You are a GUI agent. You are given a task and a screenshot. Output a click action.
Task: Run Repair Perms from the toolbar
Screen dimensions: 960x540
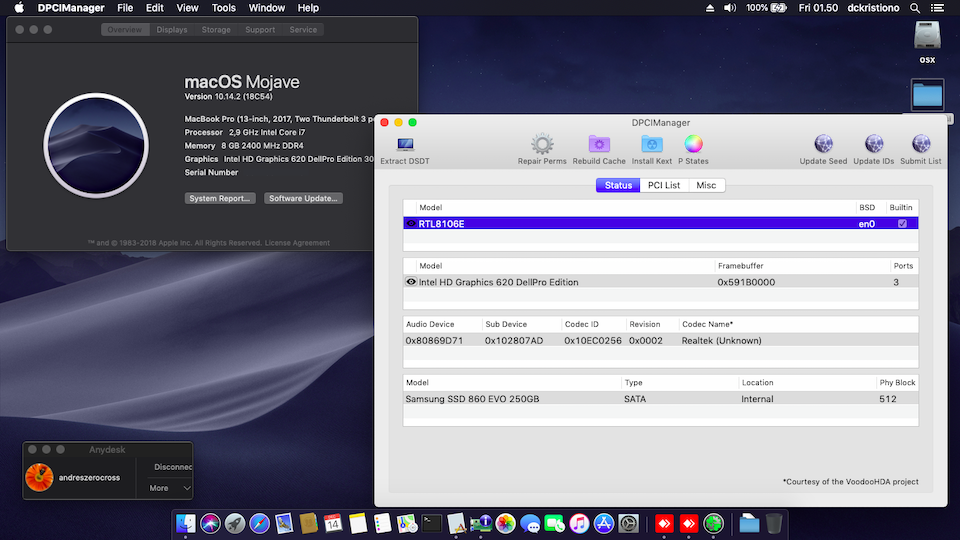(542, 145)
